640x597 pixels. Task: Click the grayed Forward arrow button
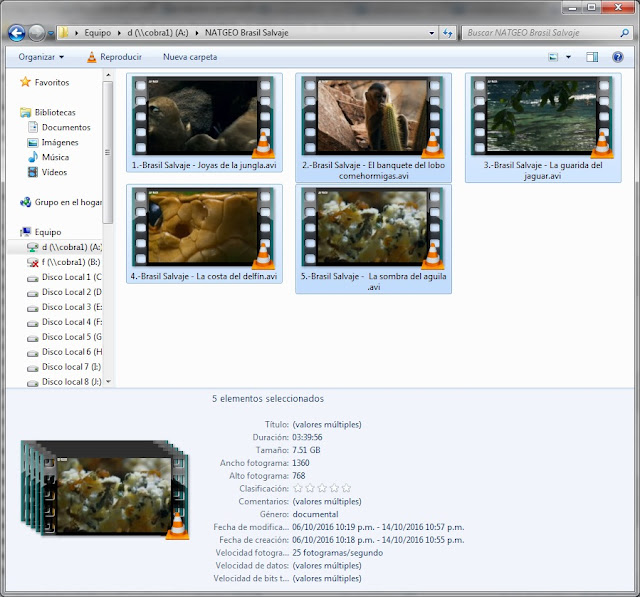pos(37,33)
